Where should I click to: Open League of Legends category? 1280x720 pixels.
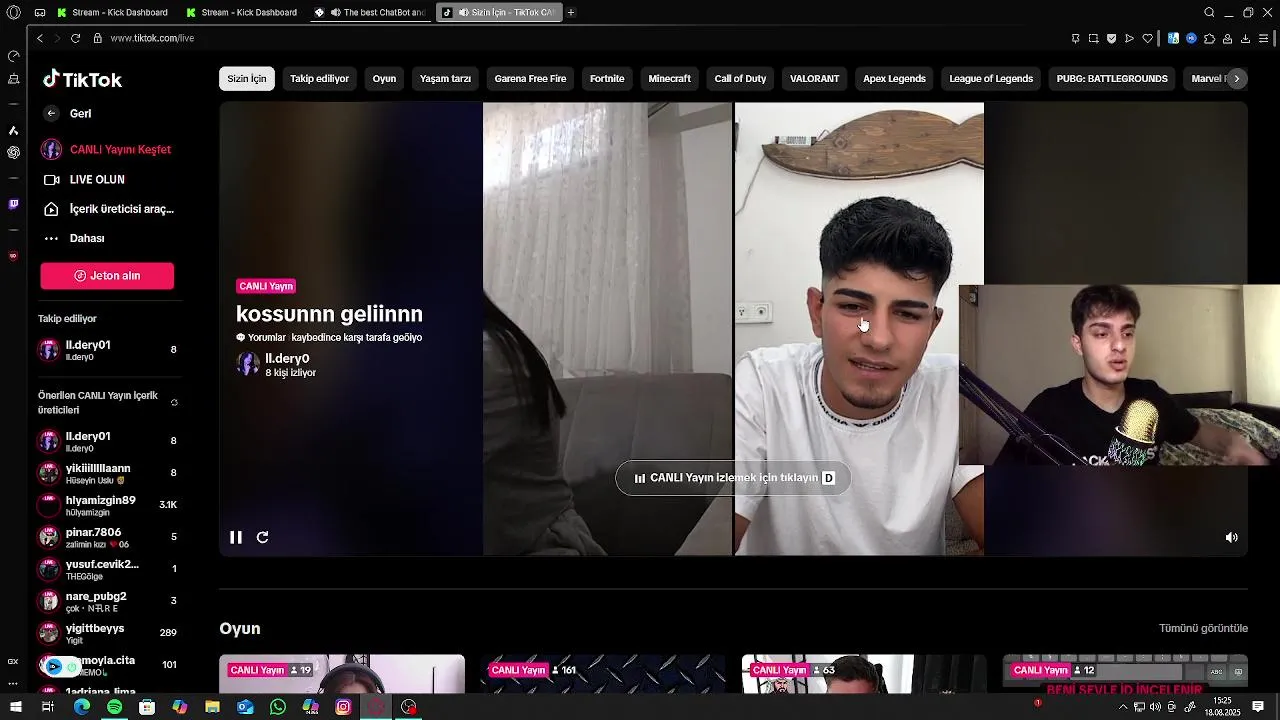(991, 79)
